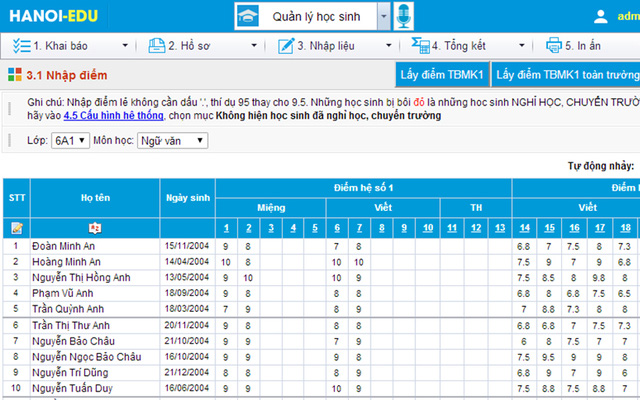Click the HANOI-EDU logo
640x400 pixels.
53,16
